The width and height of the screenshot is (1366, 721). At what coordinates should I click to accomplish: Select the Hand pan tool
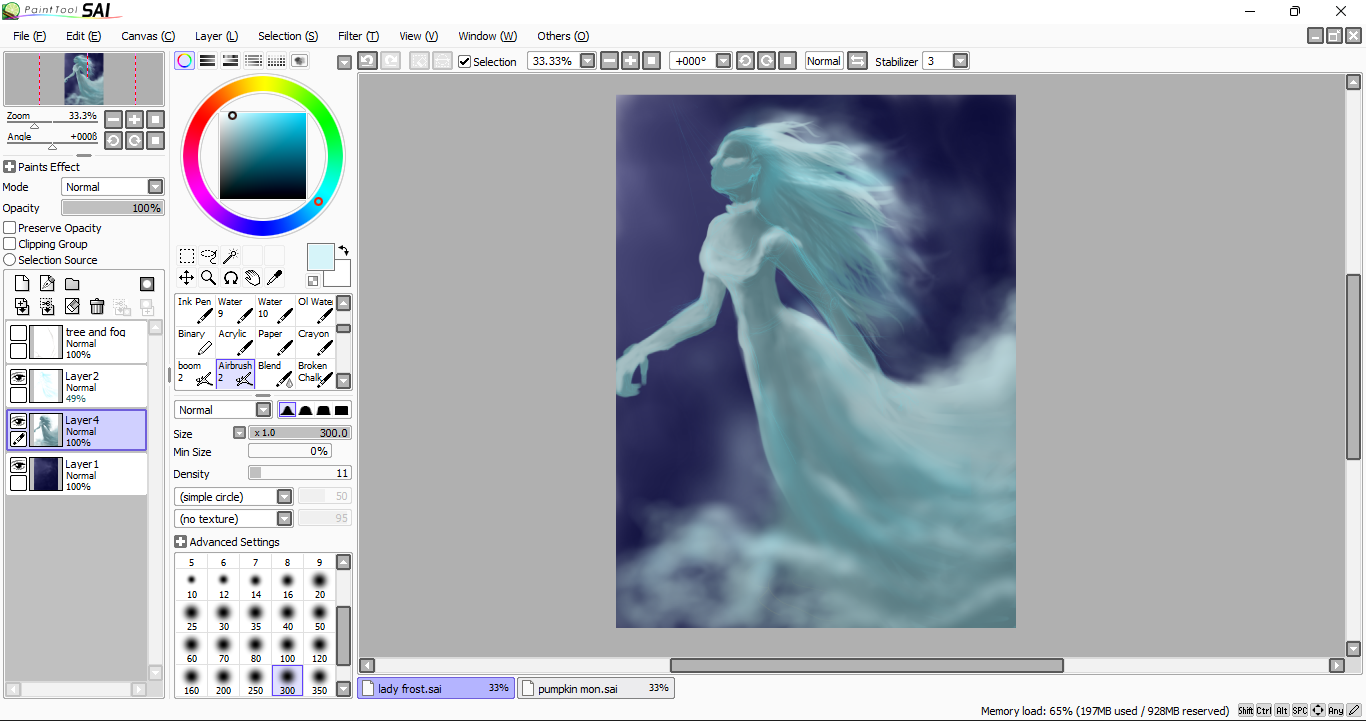tap(253, 278)
